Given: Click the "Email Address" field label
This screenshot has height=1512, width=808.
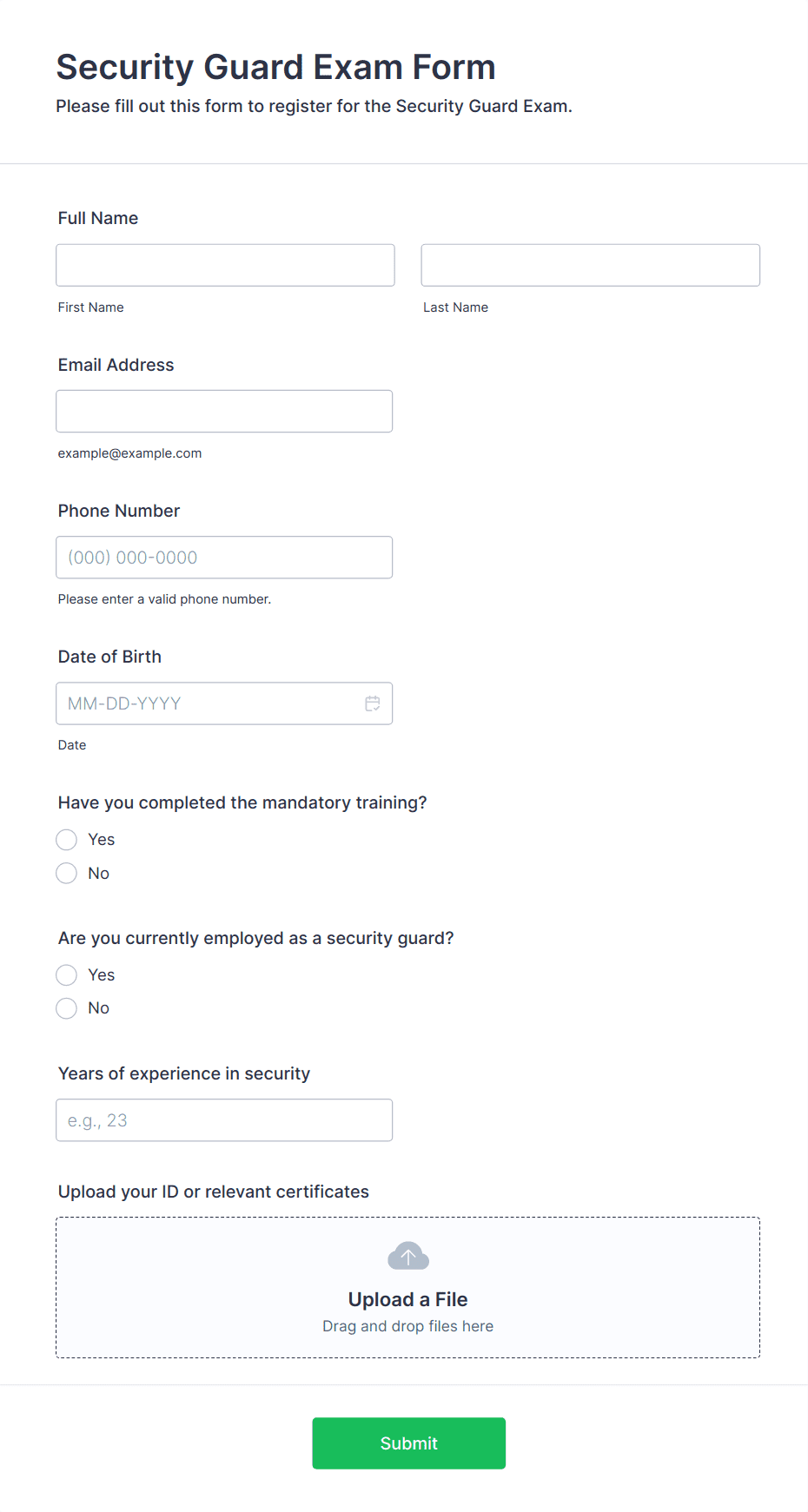Looking at the screenshot, I should pyautogui.click(x=116, y=365).
